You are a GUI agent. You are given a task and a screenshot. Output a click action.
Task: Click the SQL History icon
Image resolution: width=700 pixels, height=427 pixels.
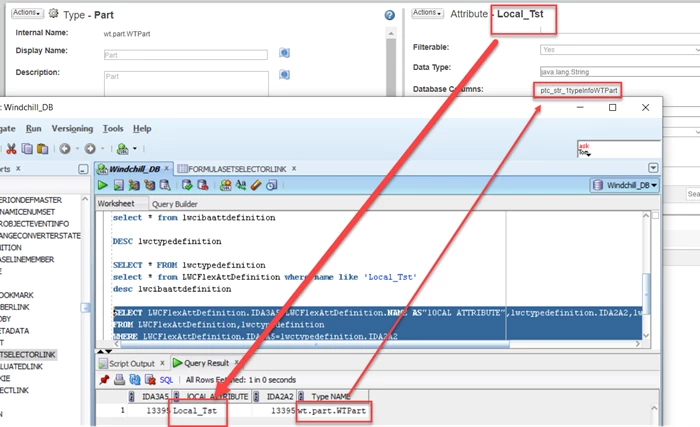coord(271,185)
